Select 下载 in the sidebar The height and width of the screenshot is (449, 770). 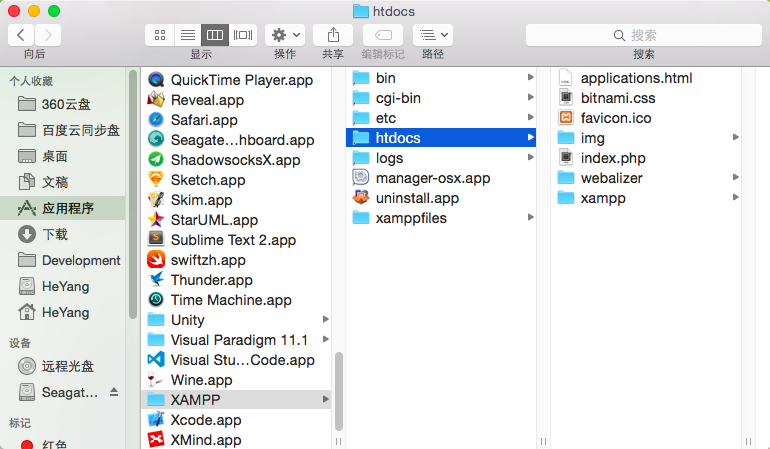pyautogui.click(x=63, y=234)
